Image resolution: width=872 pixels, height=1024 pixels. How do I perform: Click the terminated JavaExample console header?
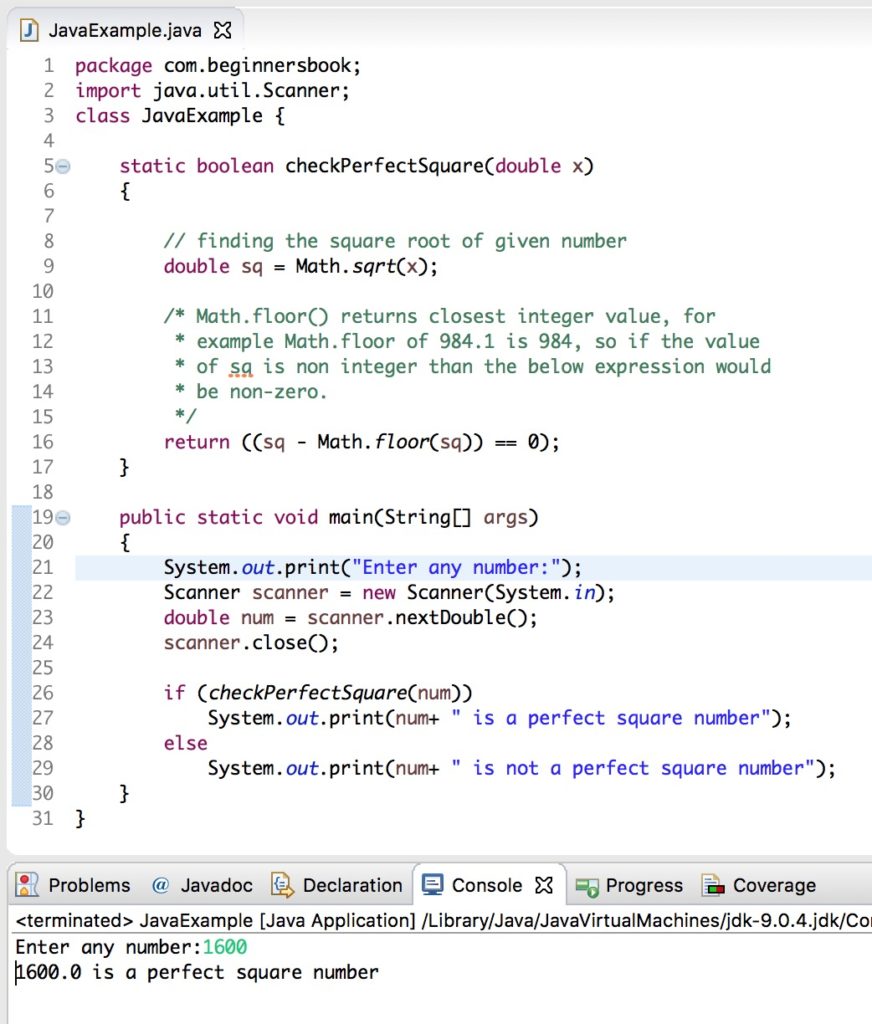click(442, 921)
